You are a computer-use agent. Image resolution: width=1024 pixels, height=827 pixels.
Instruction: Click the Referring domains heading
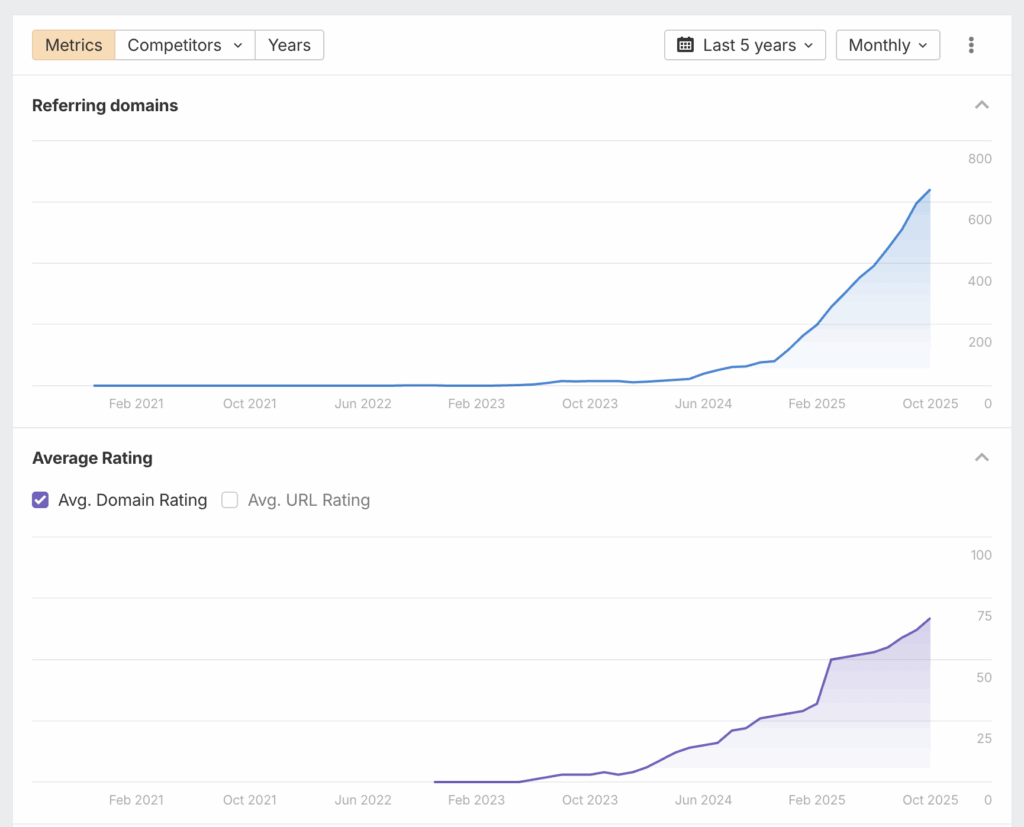(105, 105)
